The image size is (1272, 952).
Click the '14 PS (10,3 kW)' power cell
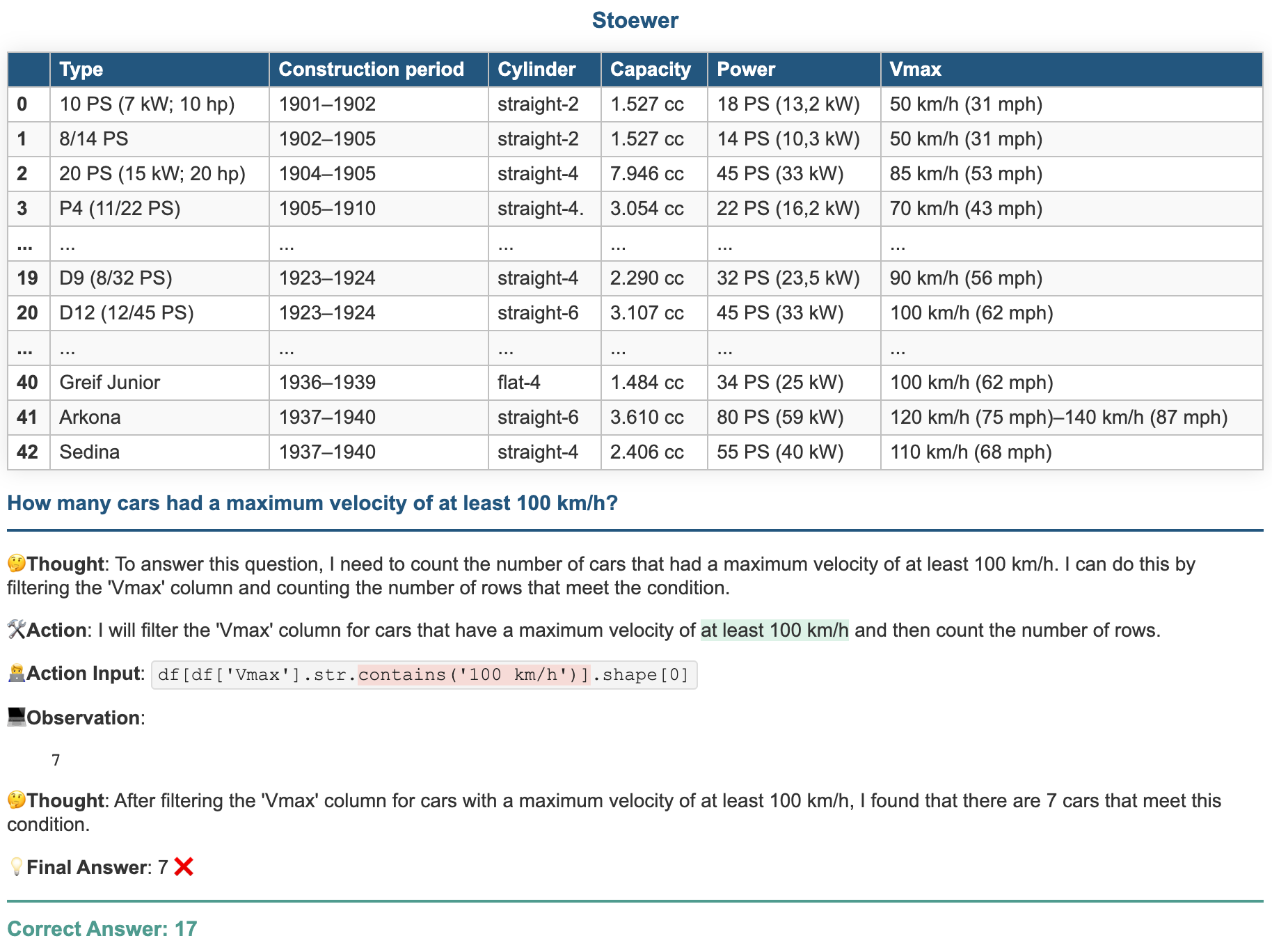click(794, 139)
